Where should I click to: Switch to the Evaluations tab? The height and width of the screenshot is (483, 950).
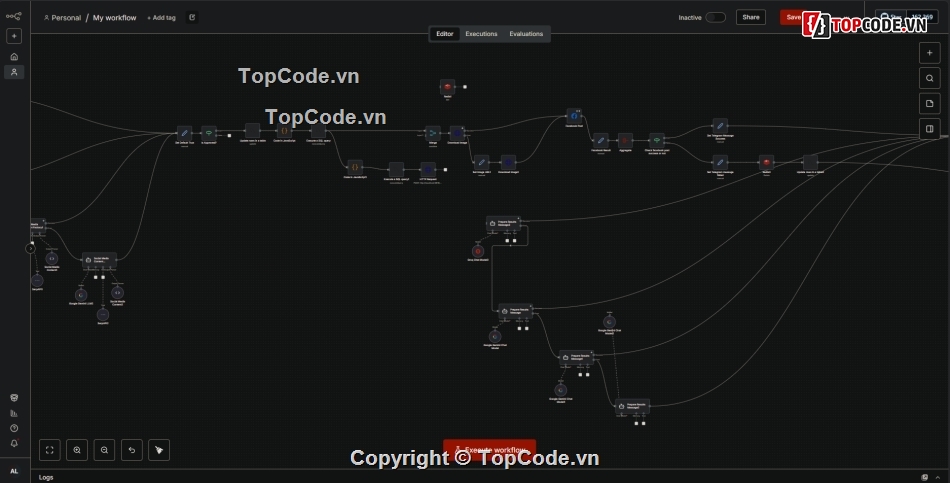pos(526,34)
